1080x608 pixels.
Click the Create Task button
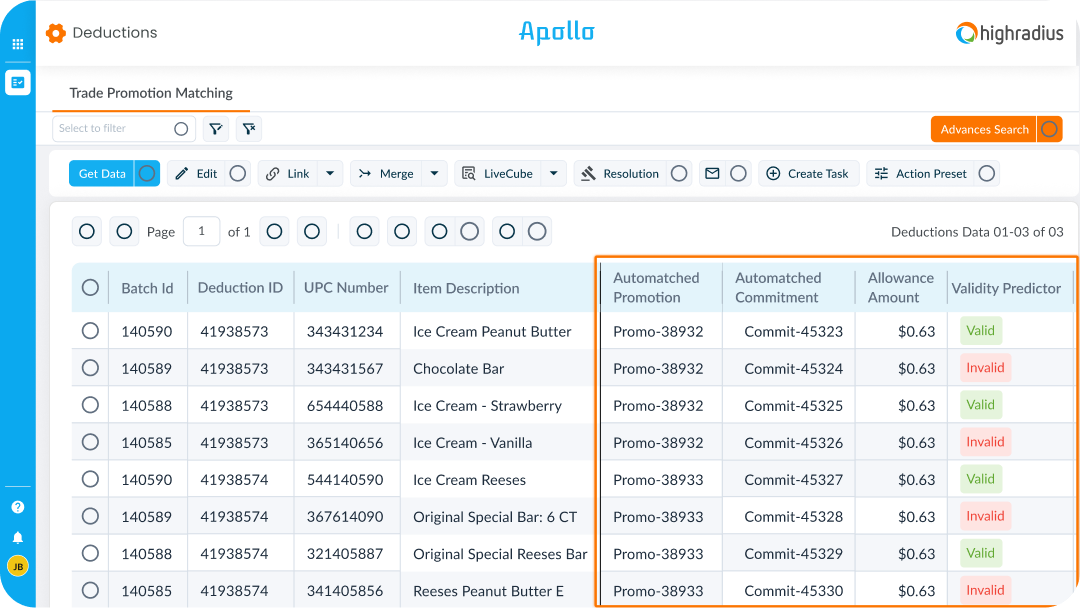807,173
